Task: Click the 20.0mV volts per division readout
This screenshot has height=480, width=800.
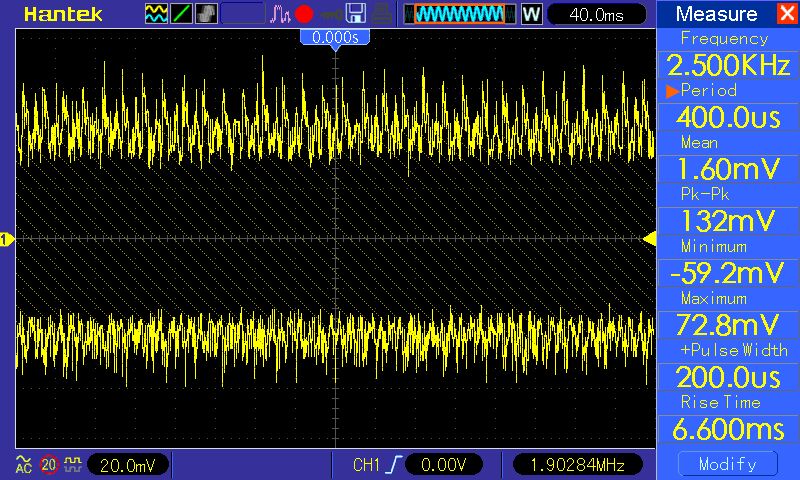Action: click(128, 465)
